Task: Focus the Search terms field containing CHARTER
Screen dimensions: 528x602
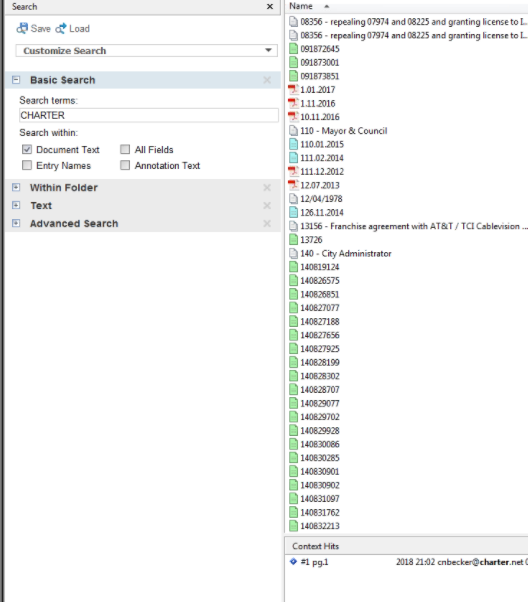Action: (149, 115)
